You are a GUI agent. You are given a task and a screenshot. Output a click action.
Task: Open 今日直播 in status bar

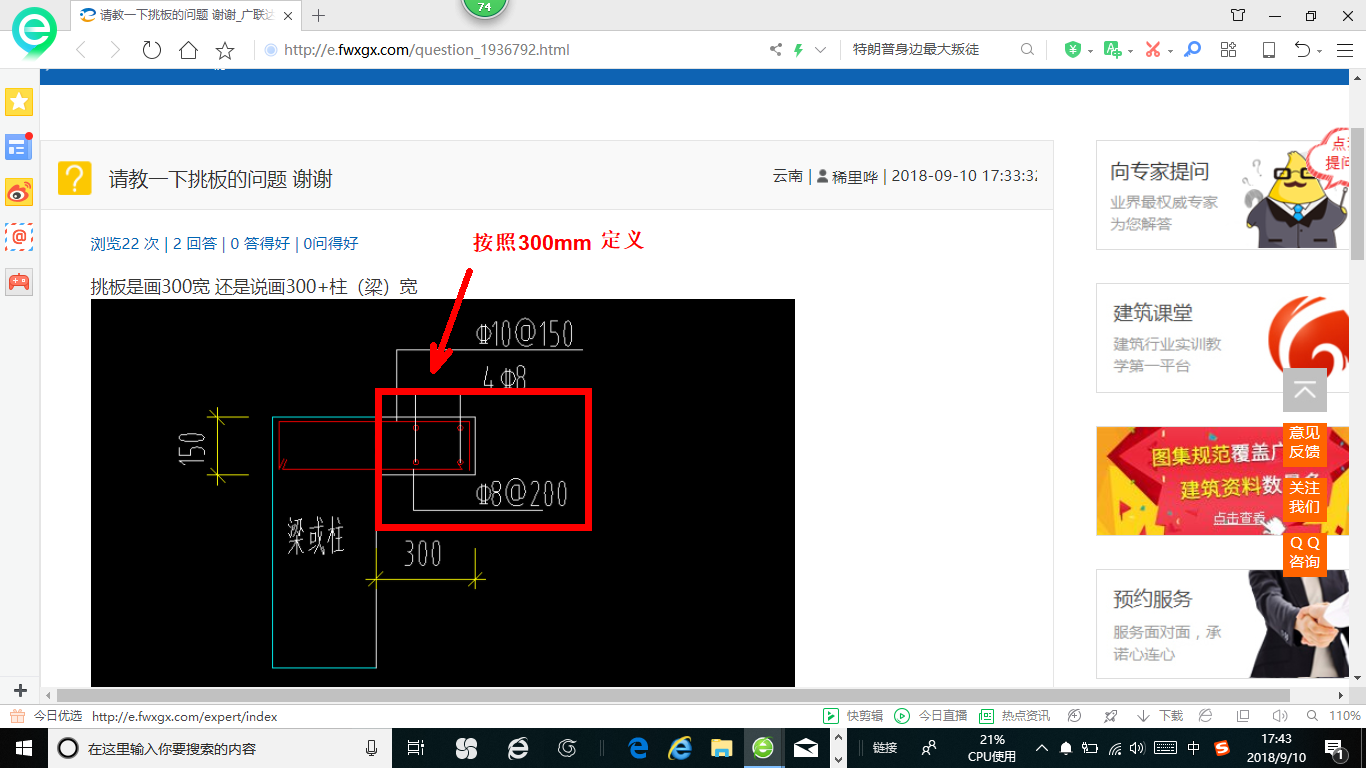click(x=931, y=716)
